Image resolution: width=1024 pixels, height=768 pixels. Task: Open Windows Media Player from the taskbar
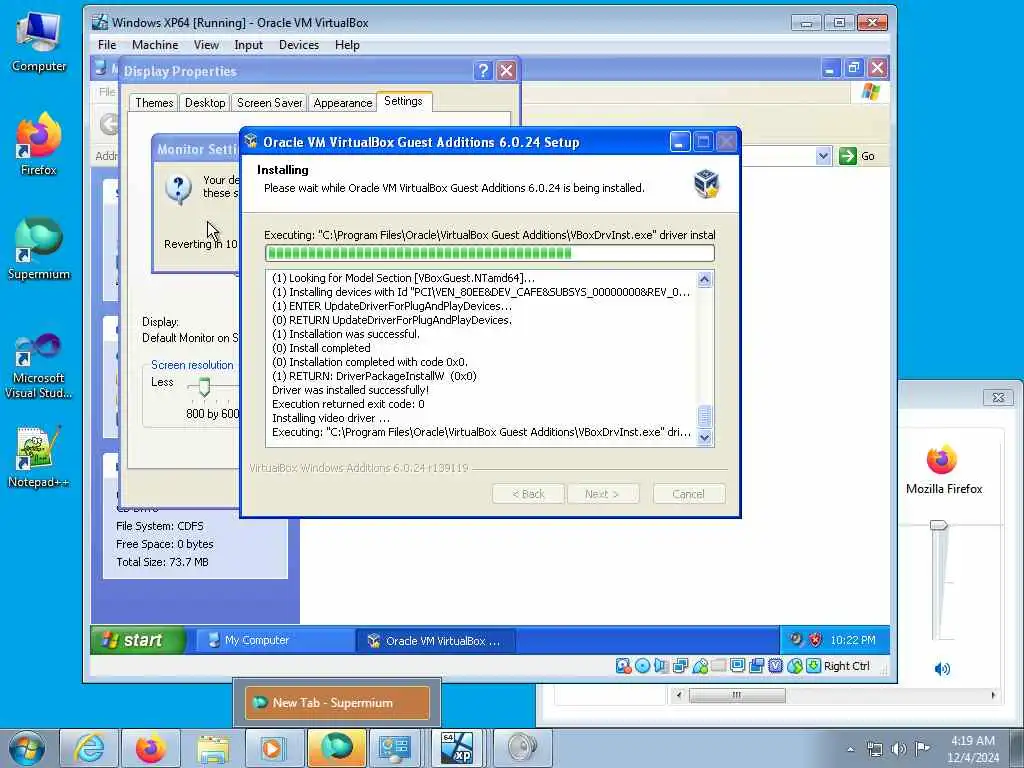tap(274, 748)
